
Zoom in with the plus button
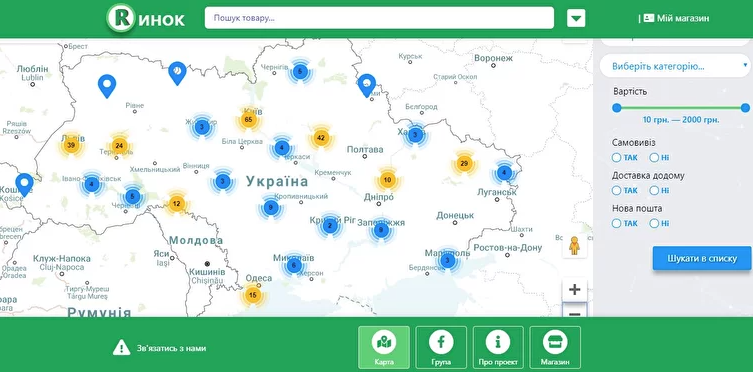(x=574, y=289)
